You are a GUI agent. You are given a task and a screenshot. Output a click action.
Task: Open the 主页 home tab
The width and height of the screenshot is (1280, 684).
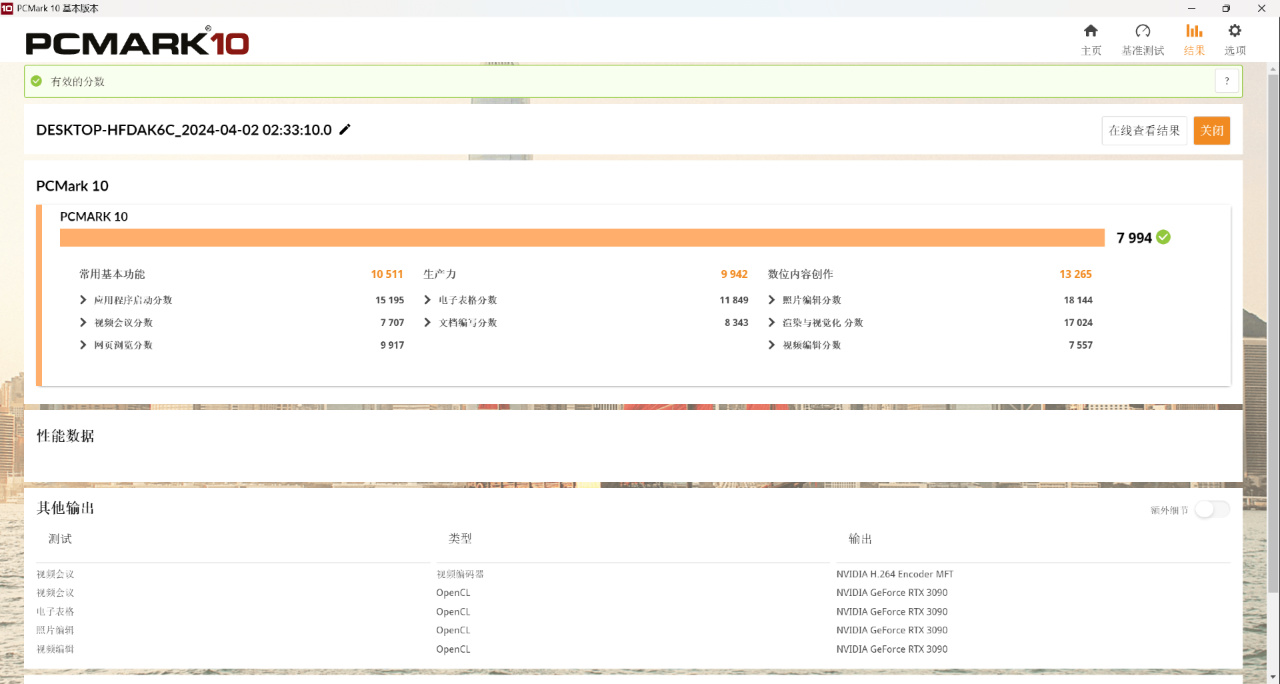coord(1091,40)
